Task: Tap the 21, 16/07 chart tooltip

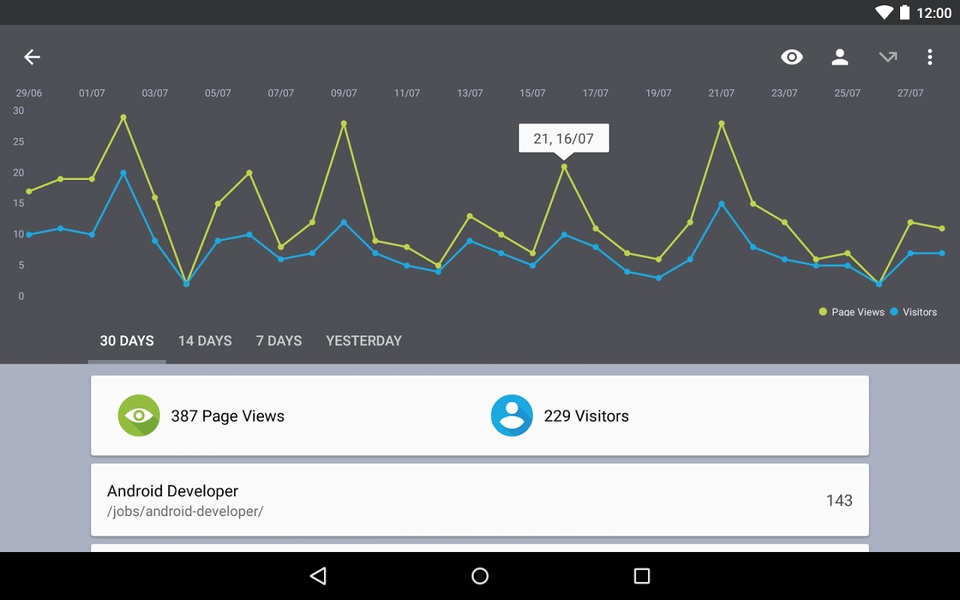Action: (564, 139)
